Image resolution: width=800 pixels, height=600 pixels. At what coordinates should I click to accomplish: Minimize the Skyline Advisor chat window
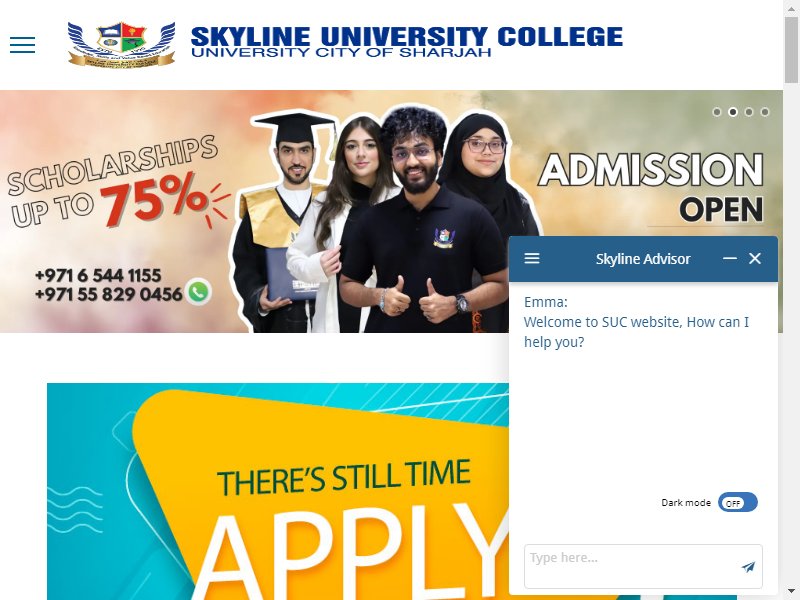pos(730,258)
